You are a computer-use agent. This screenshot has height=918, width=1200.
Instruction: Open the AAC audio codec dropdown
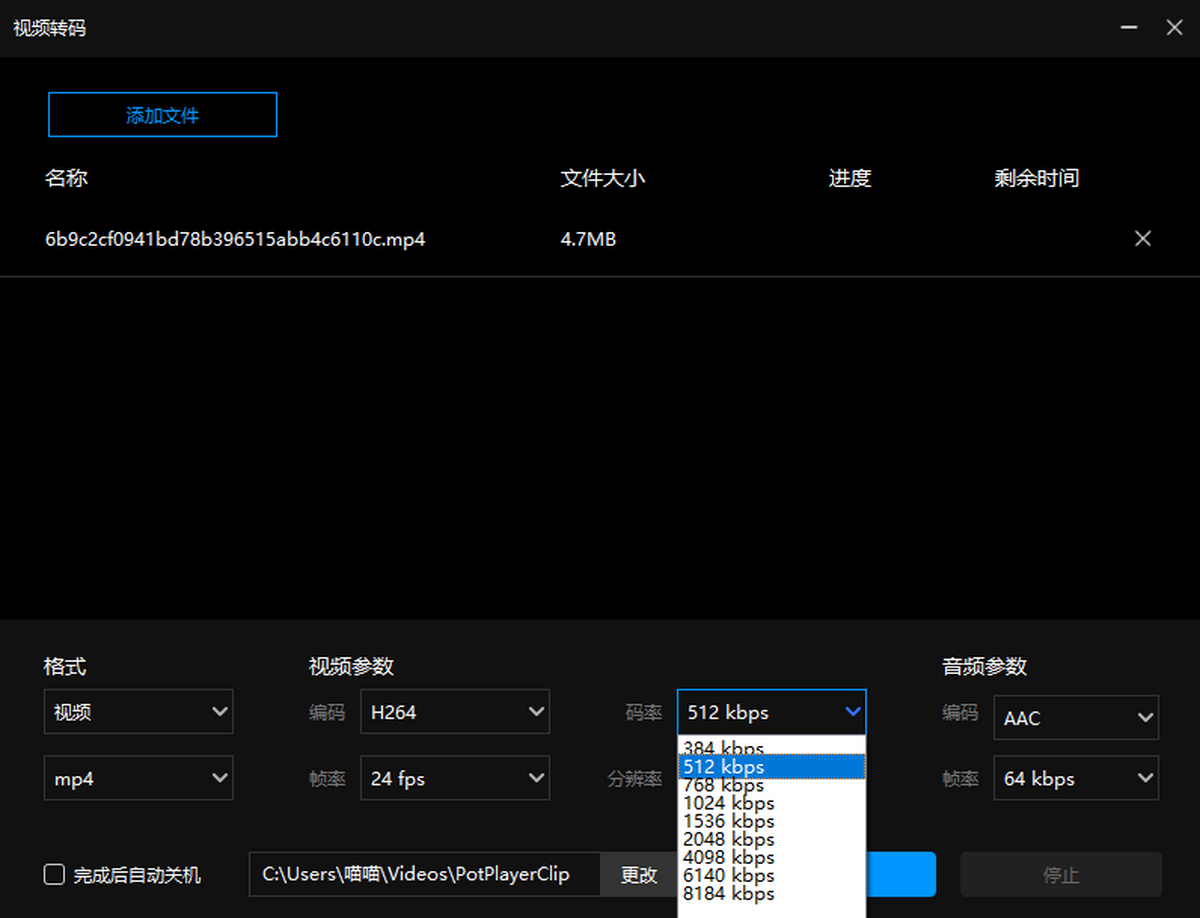[x=1075, y=718]
